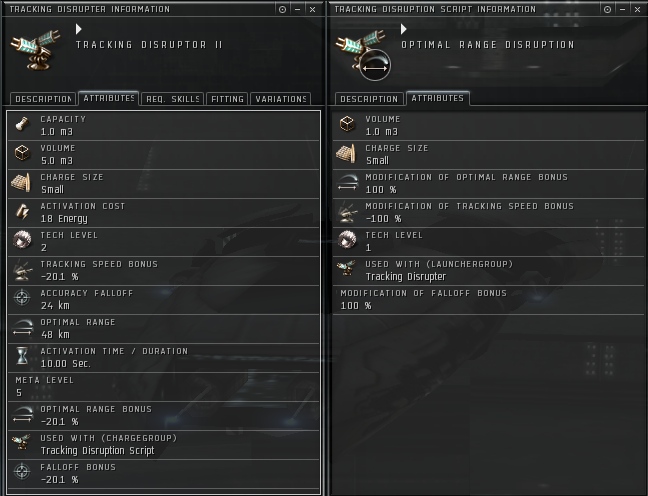Open Description tab in script window
Screen dimensions: 648x496
(x=369, y=99)
